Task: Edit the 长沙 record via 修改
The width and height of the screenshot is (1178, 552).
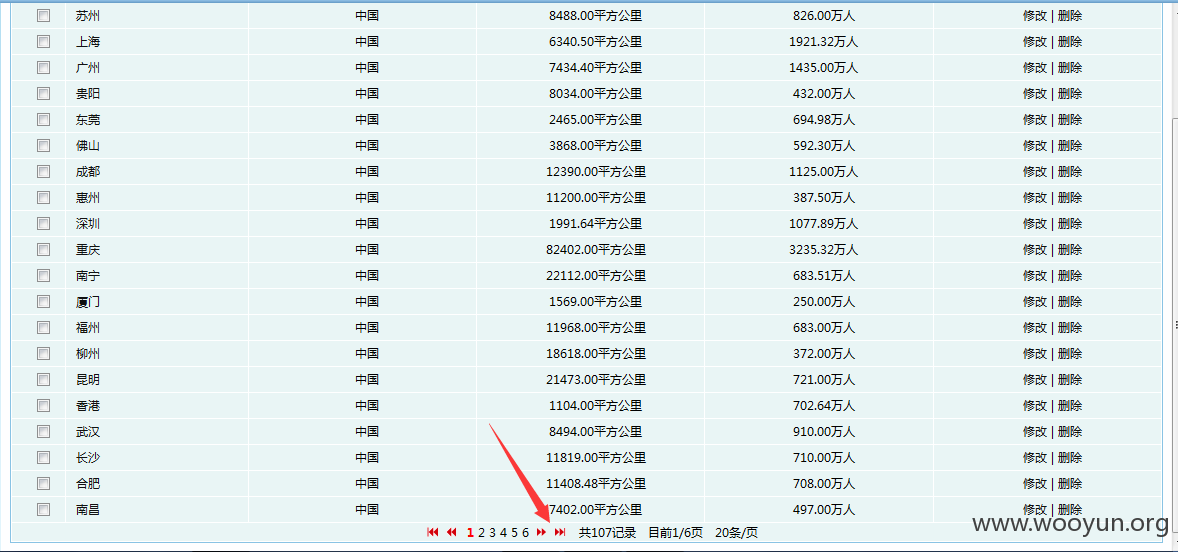Action: [x=1035, y=457]
